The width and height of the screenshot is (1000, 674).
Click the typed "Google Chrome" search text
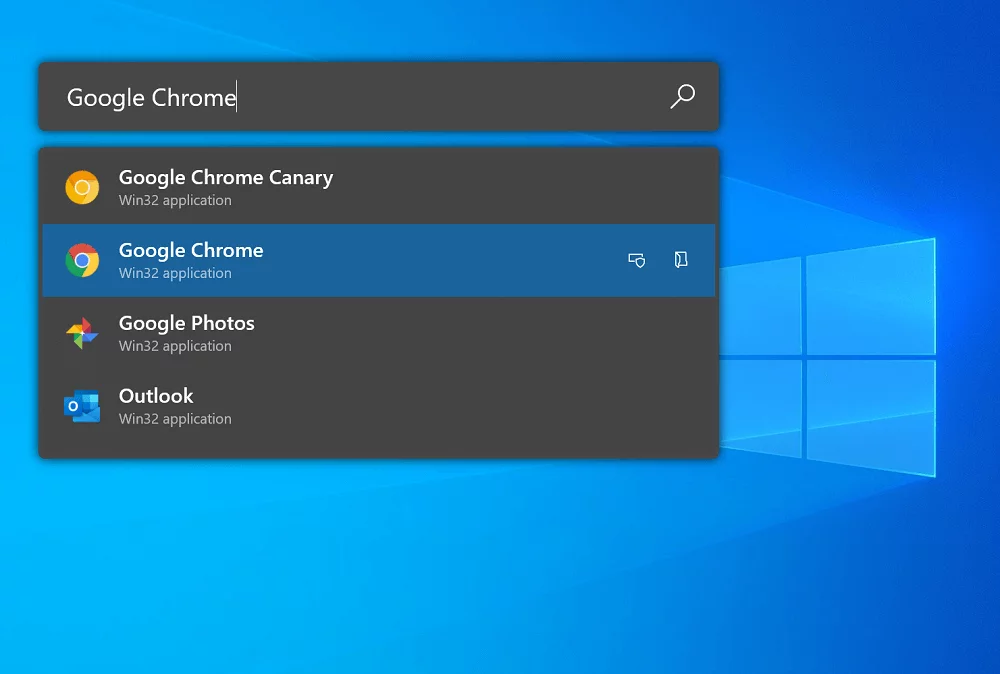click(x=151, y=98)
